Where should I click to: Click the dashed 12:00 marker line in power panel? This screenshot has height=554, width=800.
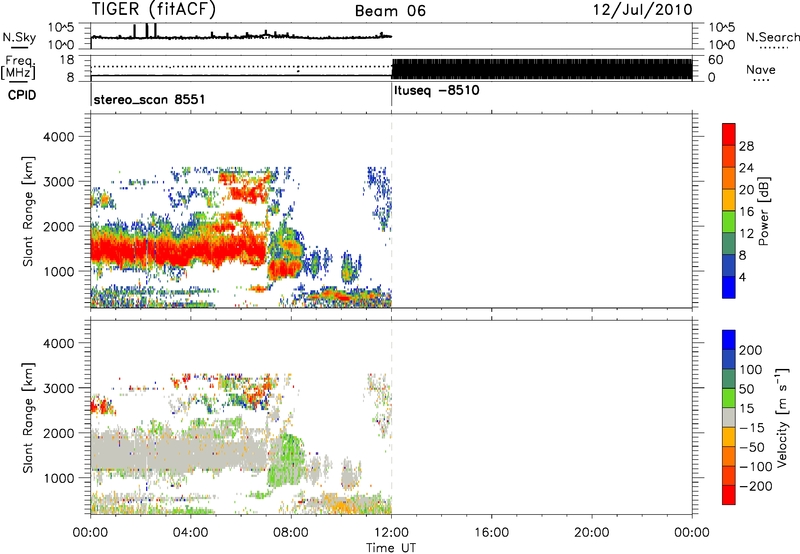pos(391,211)
